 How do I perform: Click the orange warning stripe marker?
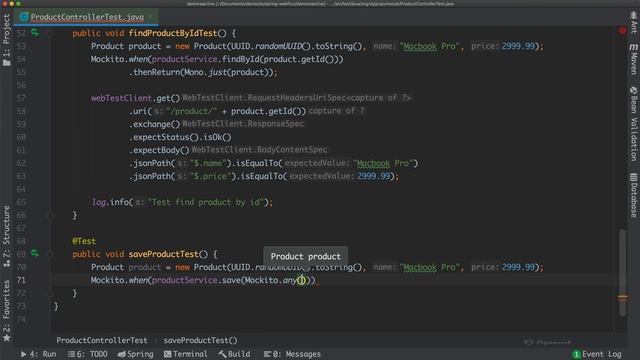(x=622, y=298)
